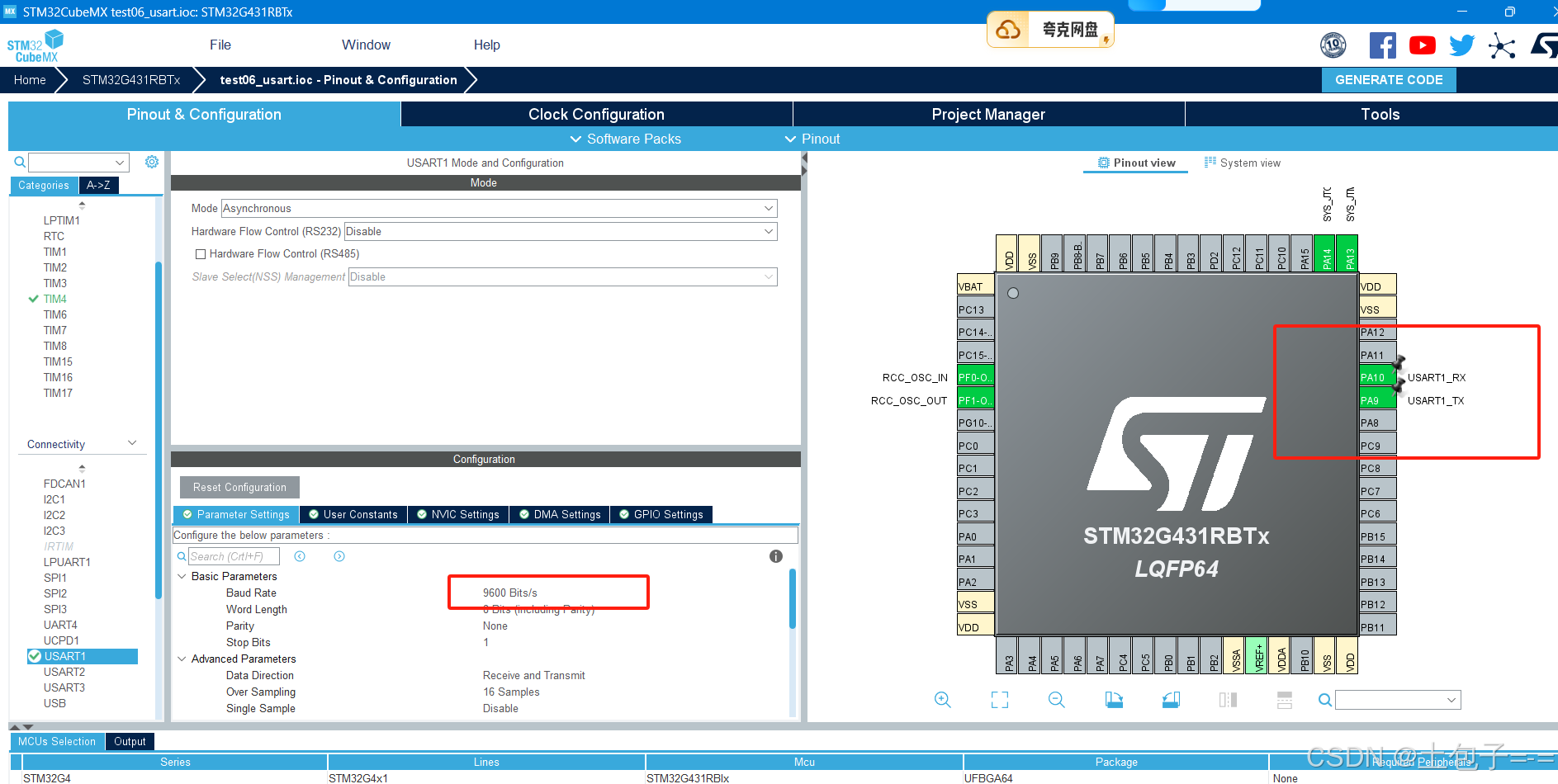Click the Reset Configuration button

(239, 487)
